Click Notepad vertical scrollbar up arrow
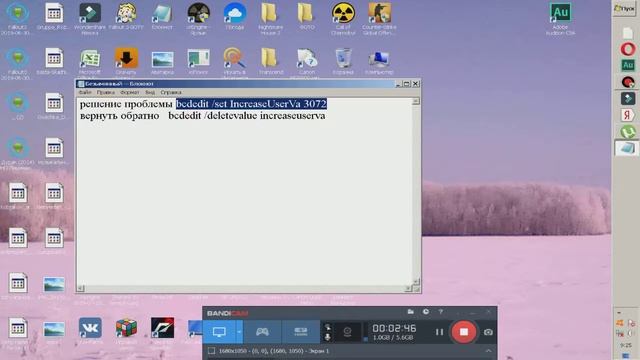This screenshot has width=640, height=360. (416, 101)
